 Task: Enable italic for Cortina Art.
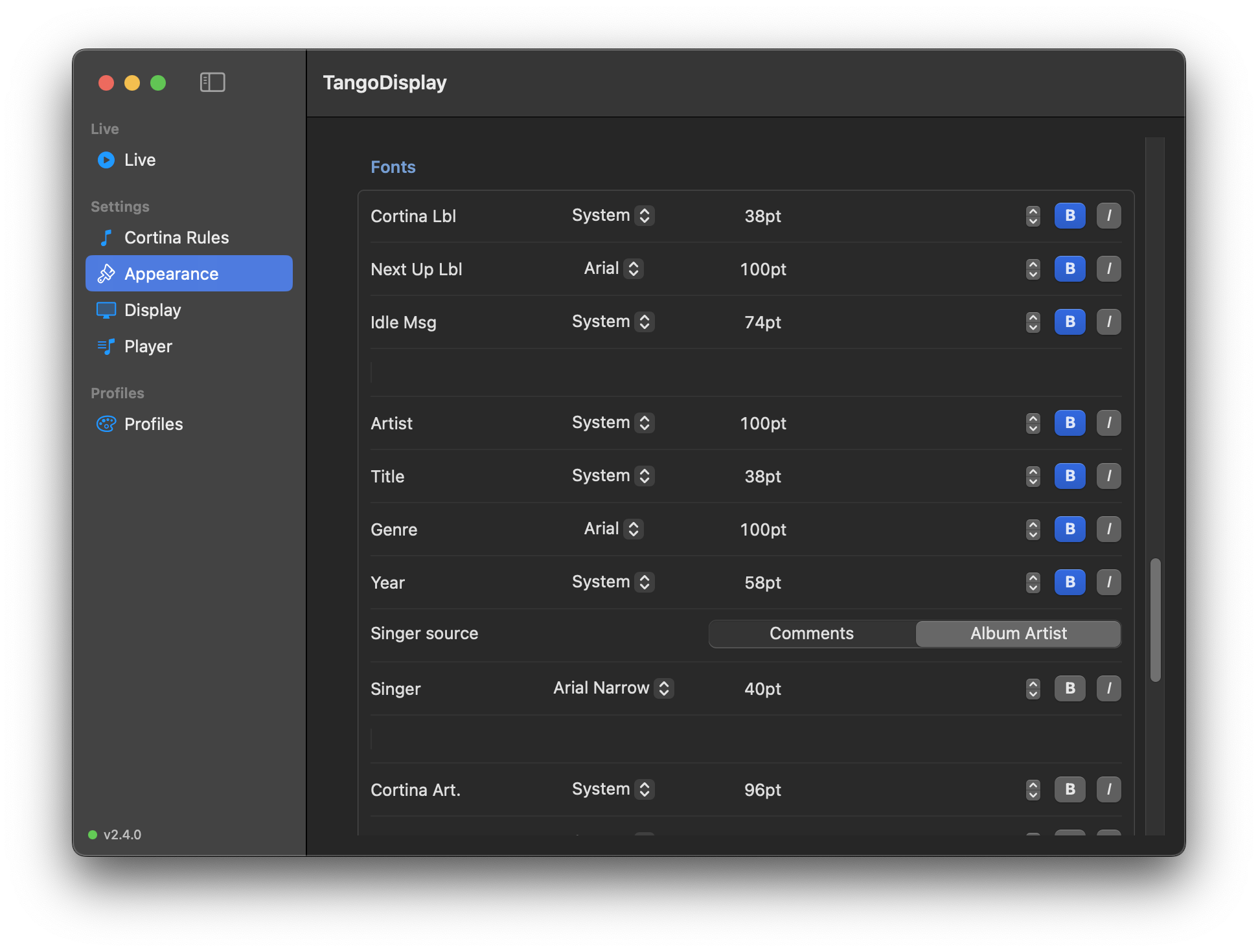click(1109, 789)
